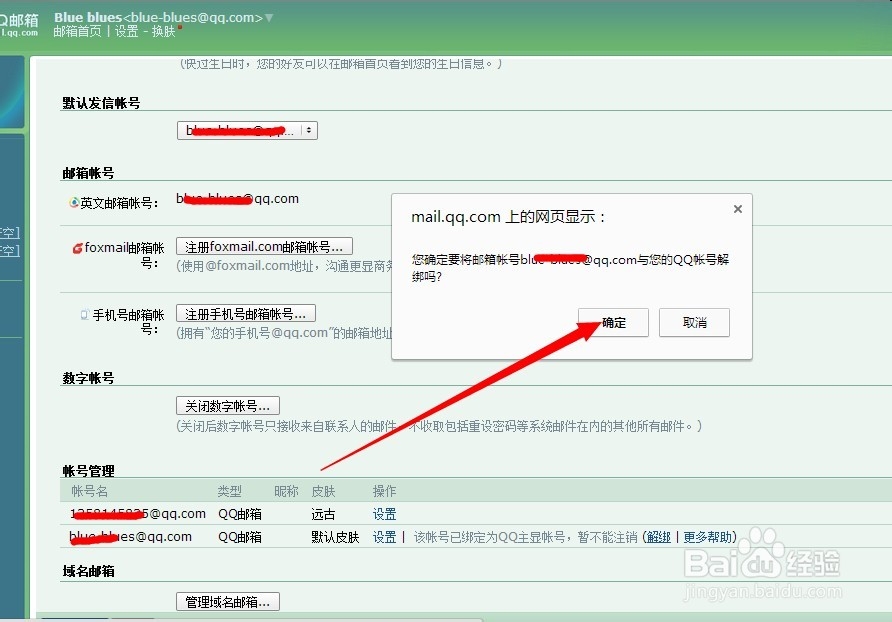The height and width of the screenshot is (622, 892).
Task: Select the 操作 column header
Action: point(384,491)
